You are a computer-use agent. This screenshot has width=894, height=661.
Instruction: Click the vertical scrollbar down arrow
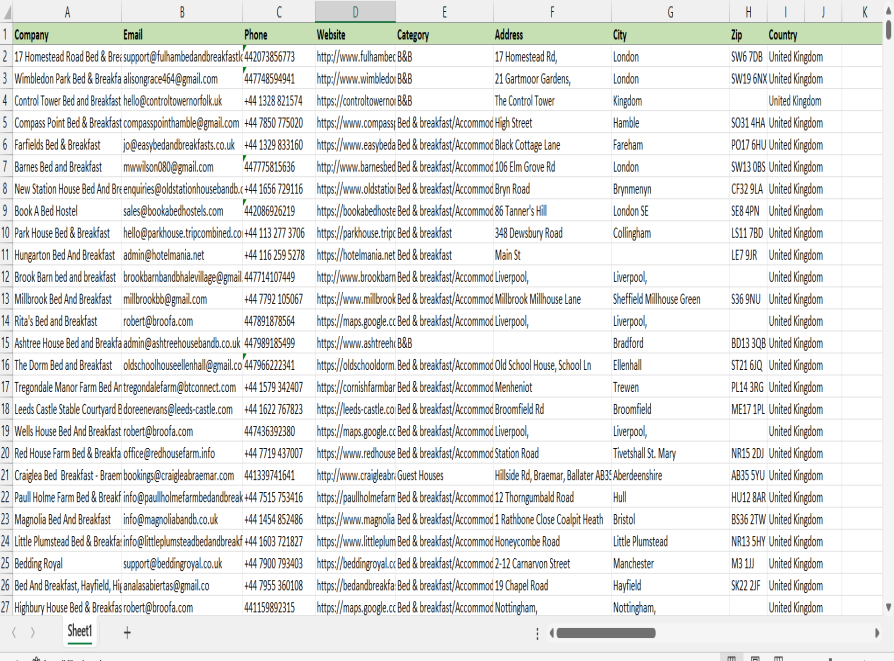tap(888, 606)
